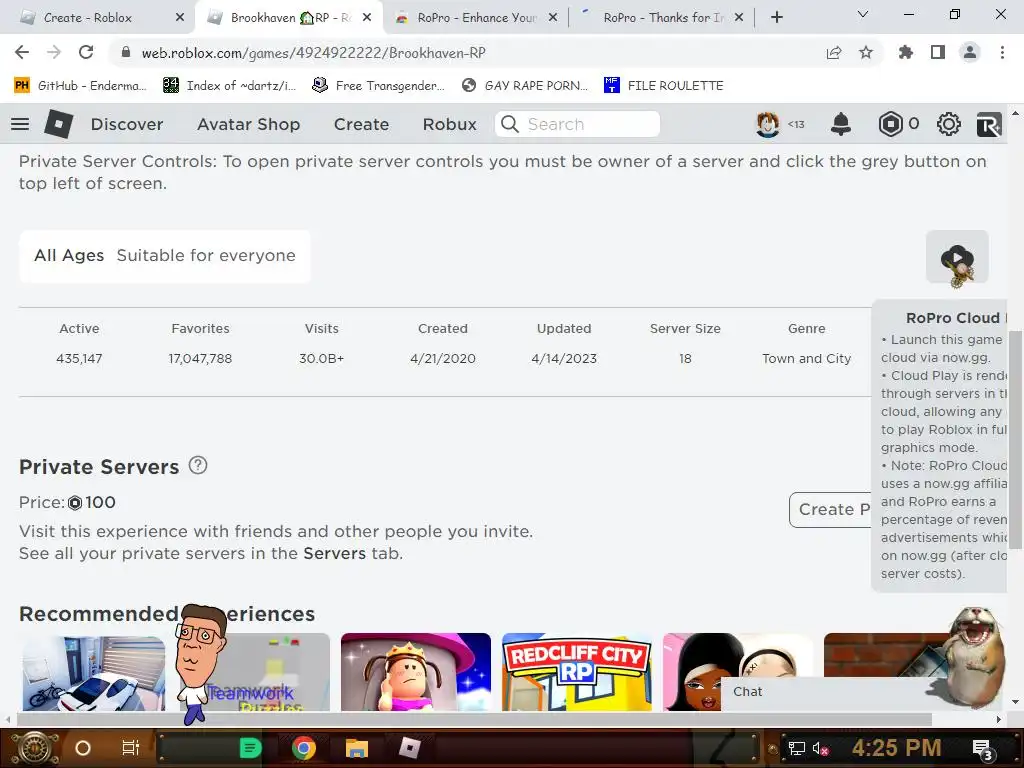
Task: Reload the current page
Action: click(x=86, y=52)
